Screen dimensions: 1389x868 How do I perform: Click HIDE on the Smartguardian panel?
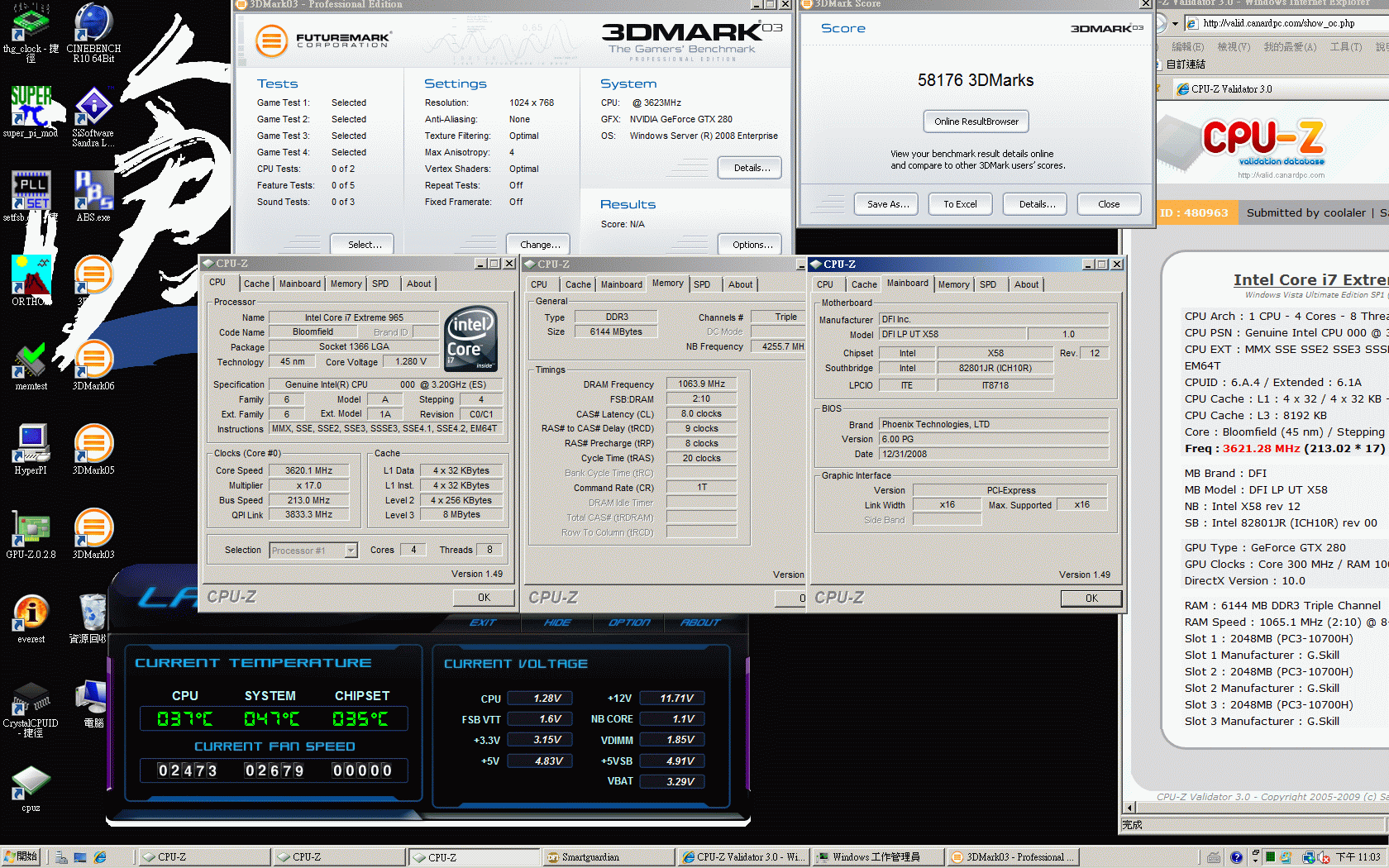[557, 622]
